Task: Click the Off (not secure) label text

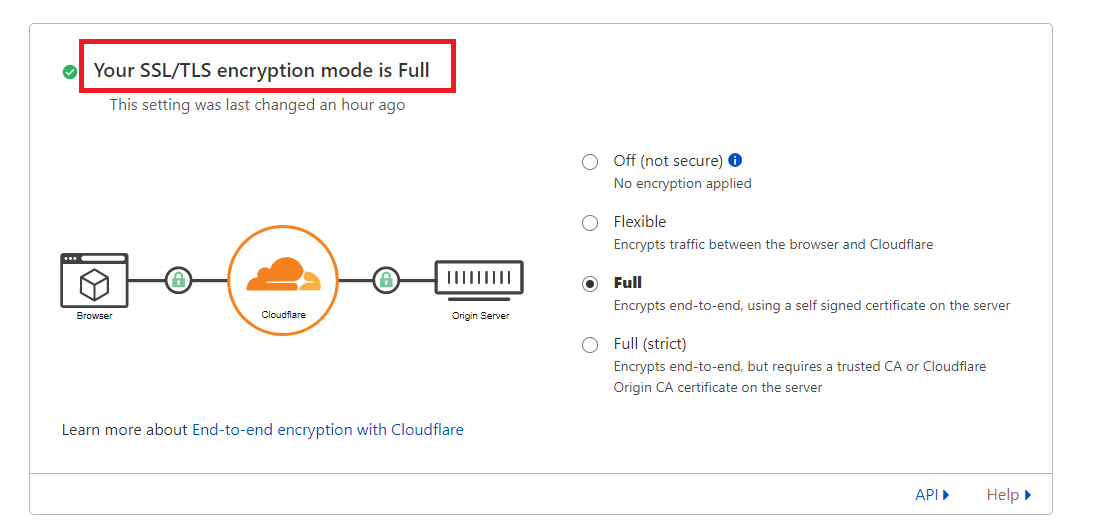Action: [668, 161]
